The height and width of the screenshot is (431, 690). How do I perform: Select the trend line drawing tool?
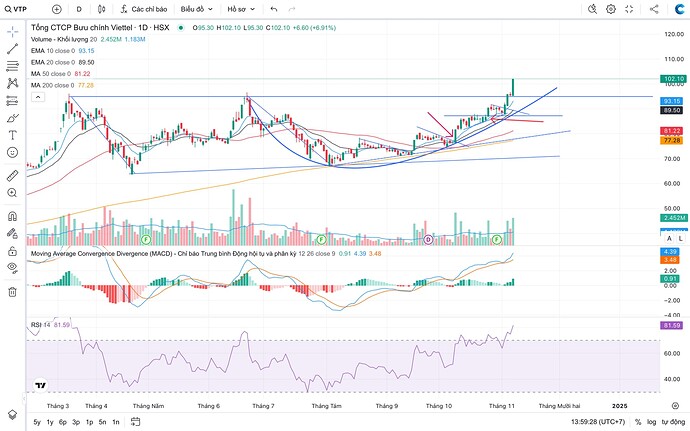click(x=12, y=49)
